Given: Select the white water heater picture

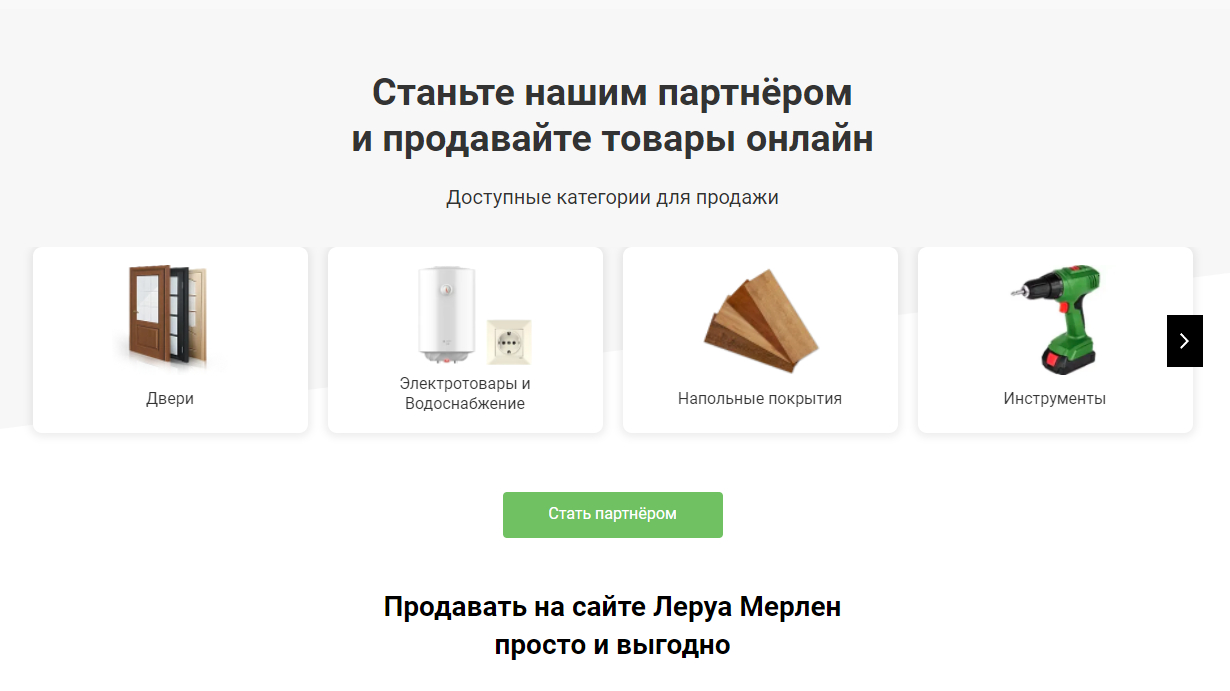Looking at the screenshot, I should tap(445, 314).
